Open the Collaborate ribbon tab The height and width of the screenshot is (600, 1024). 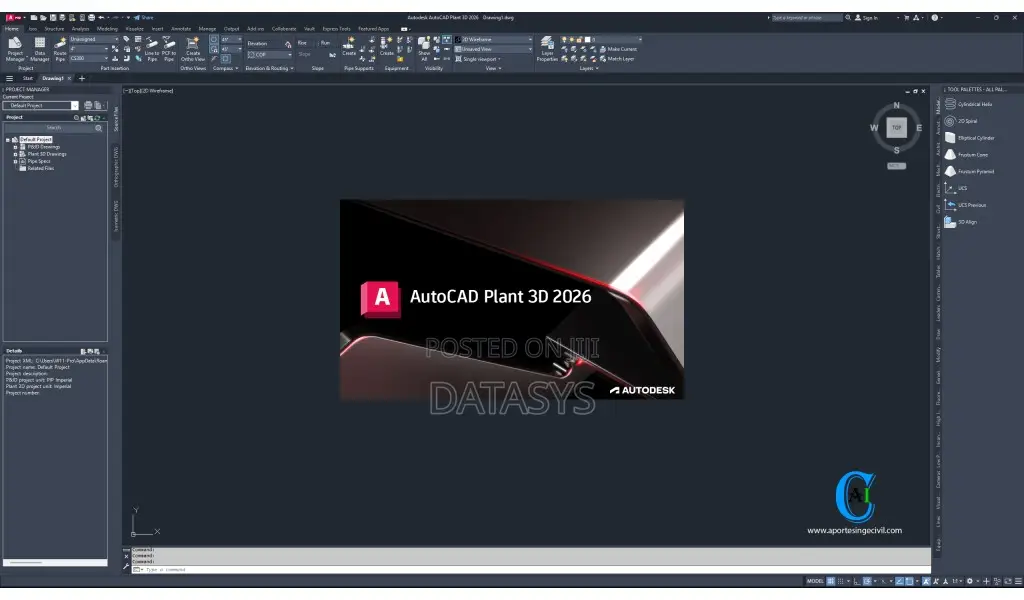point(284,29)
